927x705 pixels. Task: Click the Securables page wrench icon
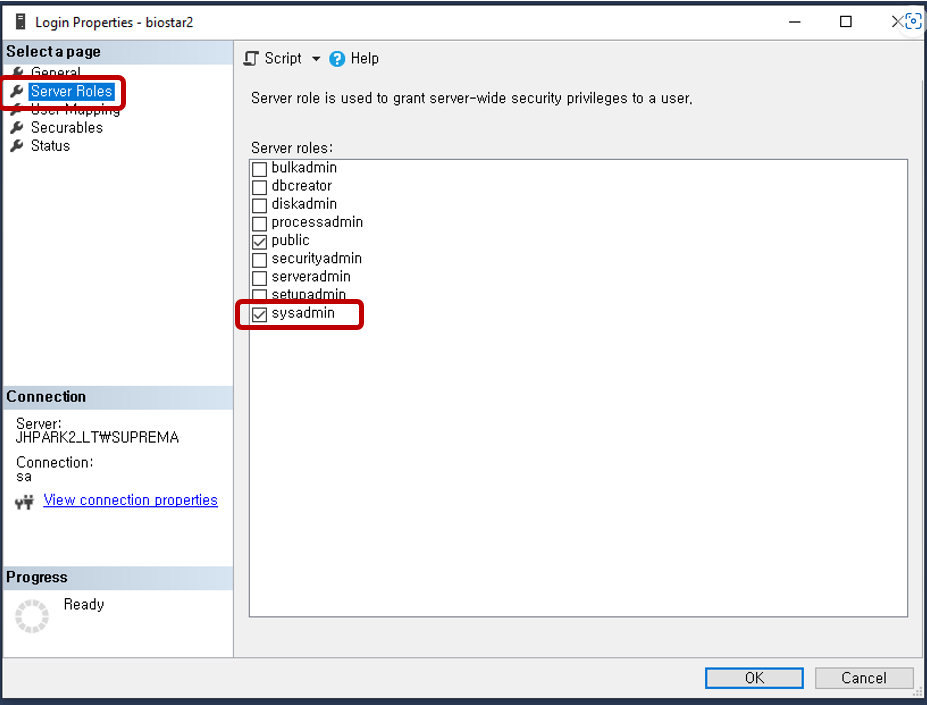click(17, 128)
